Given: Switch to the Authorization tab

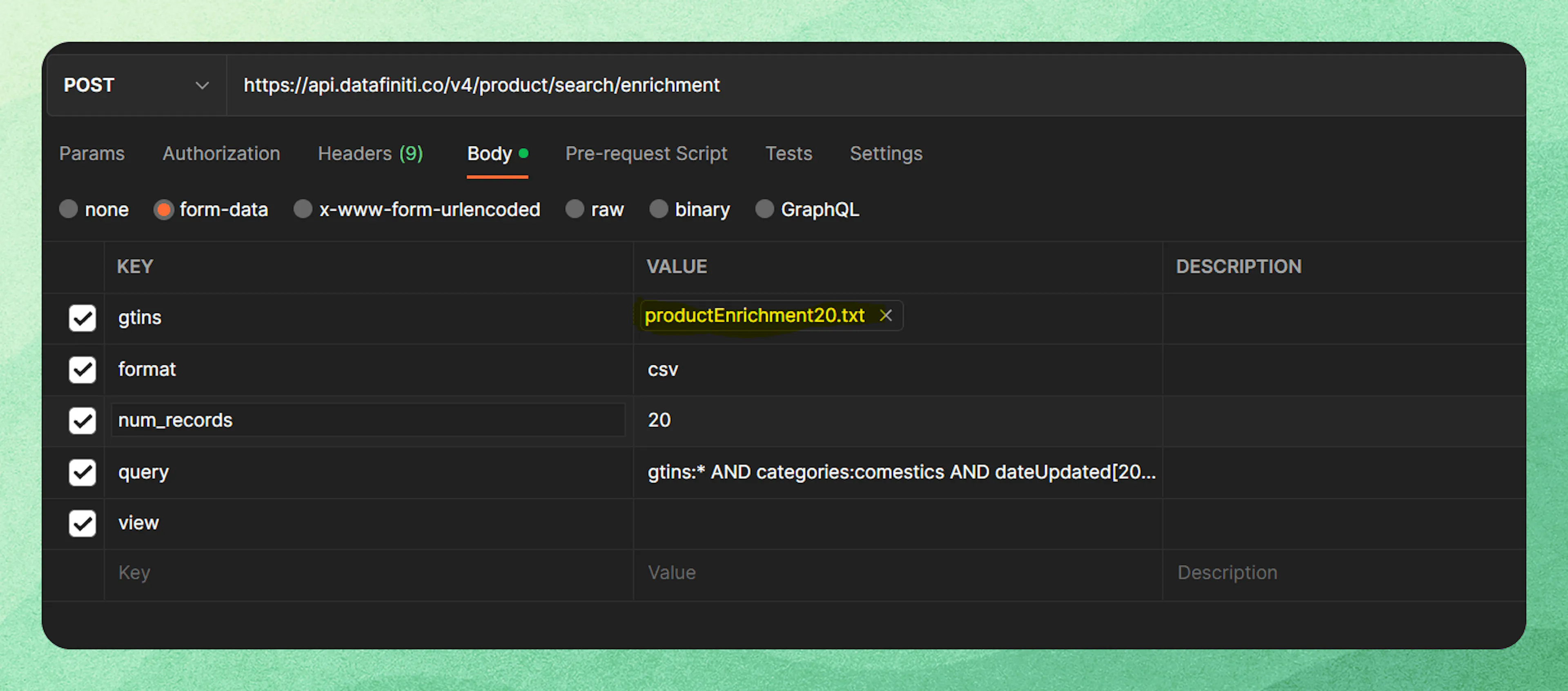Looking at the screenshot, I should coord(220,154).
